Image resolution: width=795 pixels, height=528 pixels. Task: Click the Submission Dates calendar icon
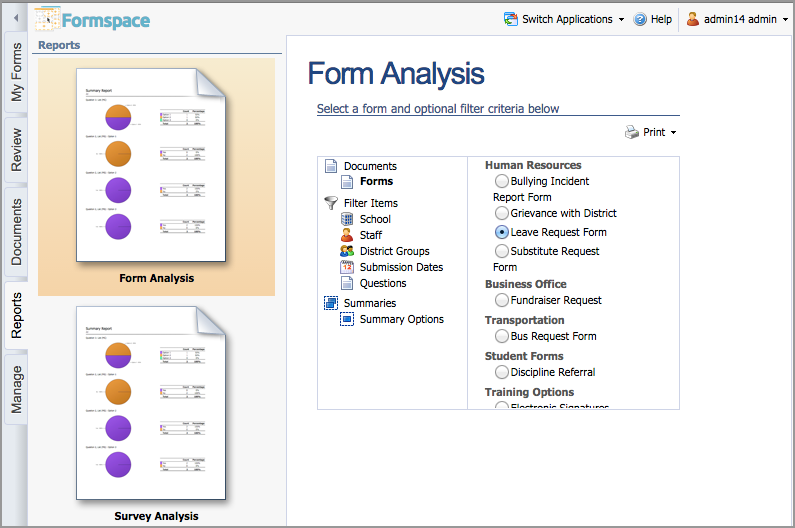point(347,267)
